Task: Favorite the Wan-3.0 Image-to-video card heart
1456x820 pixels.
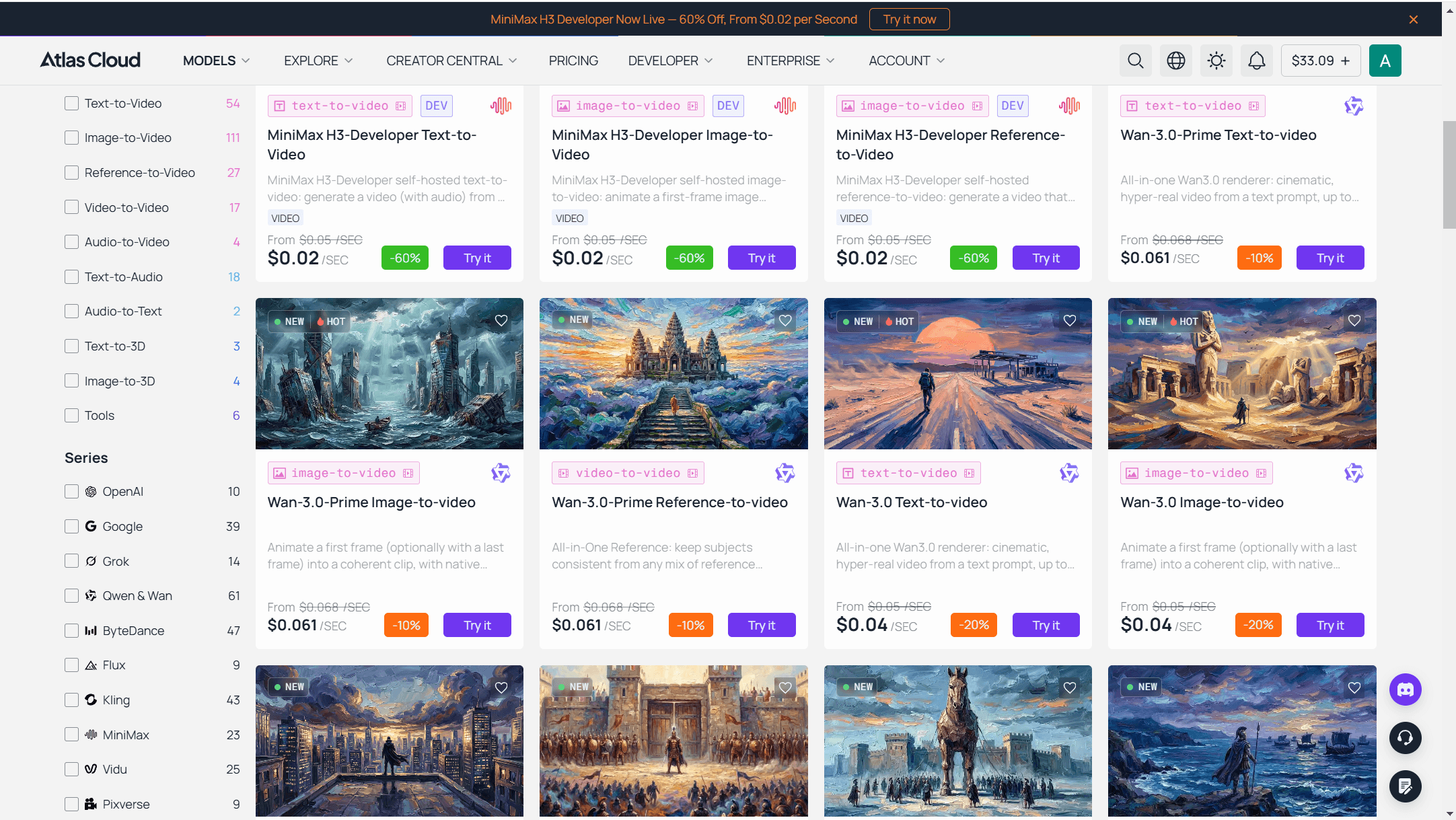Action: pyautogui.click(x=1354, y=321)
